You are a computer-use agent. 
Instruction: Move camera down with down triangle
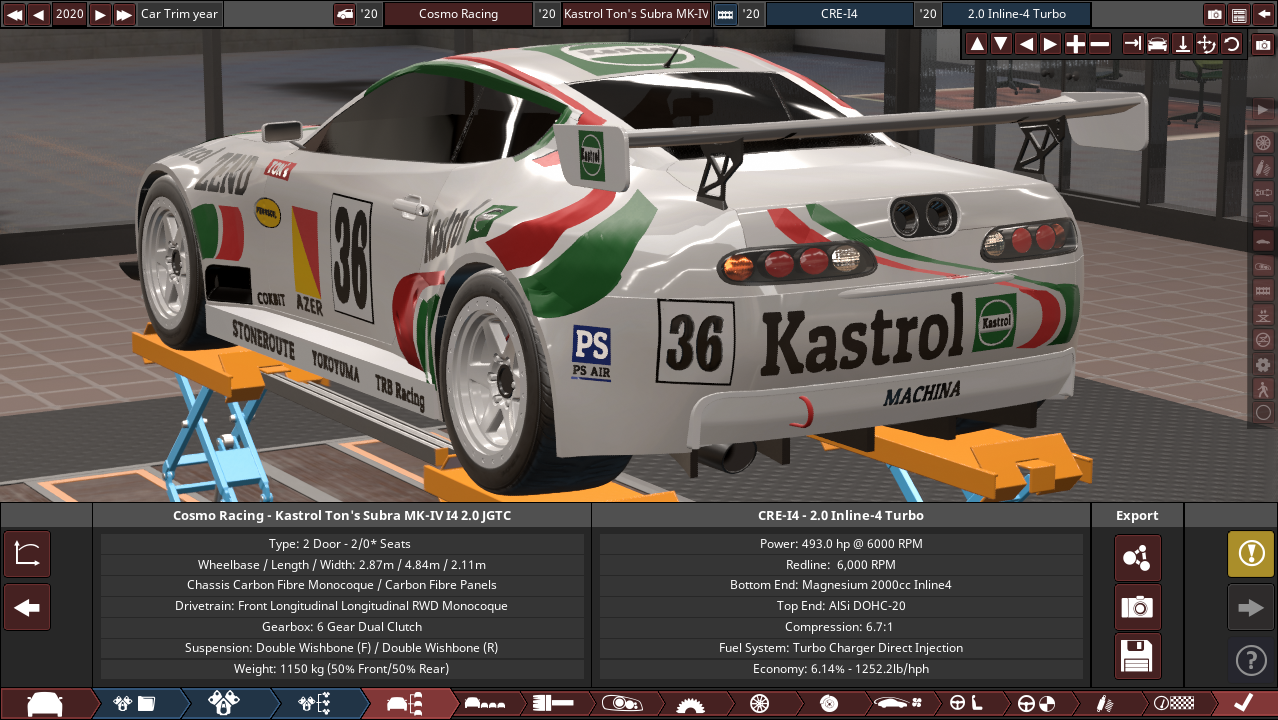click(x=1001, y=44)
